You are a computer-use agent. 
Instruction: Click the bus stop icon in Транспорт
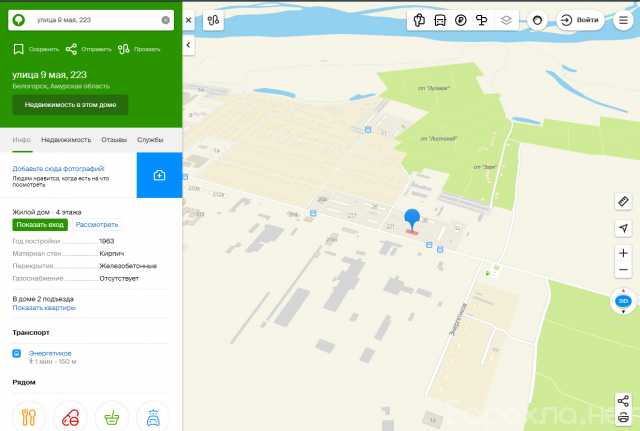click(x=16, y=353)
